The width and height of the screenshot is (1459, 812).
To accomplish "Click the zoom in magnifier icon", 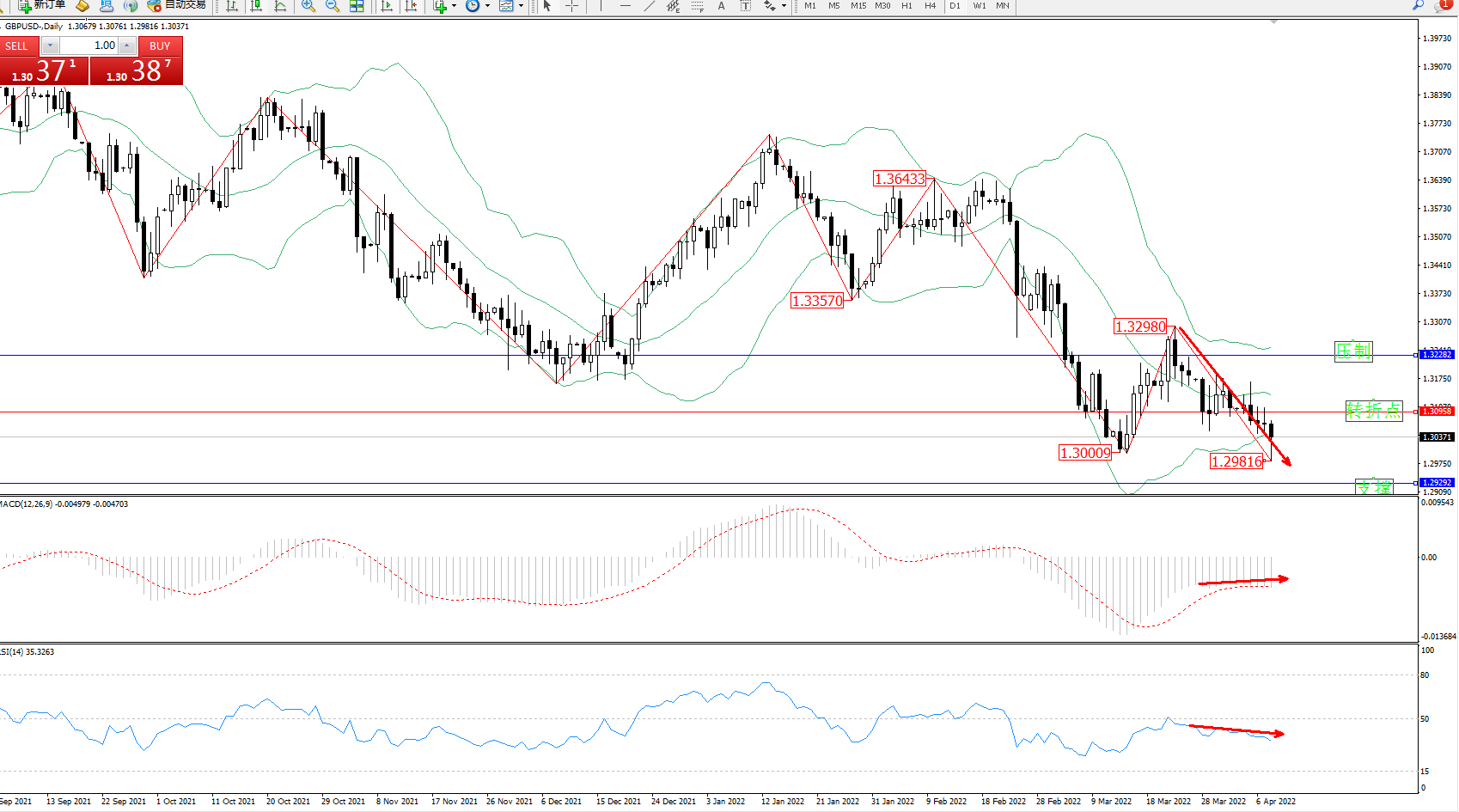I will coord(308,6).
